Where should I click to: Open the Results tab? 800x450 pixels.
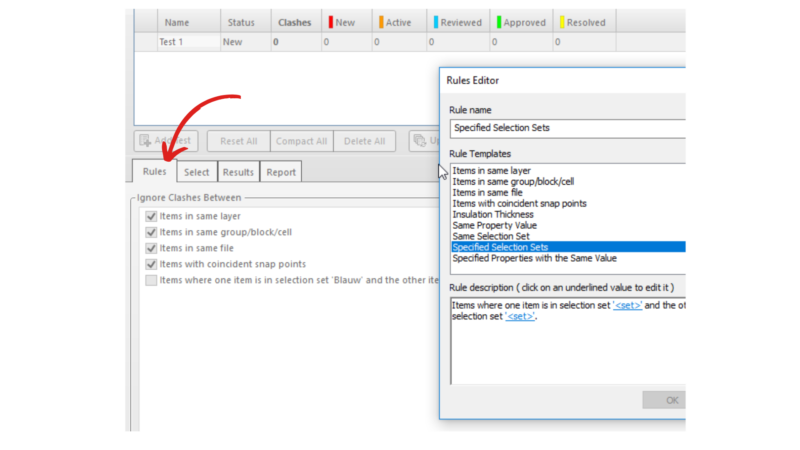point(238,172)
